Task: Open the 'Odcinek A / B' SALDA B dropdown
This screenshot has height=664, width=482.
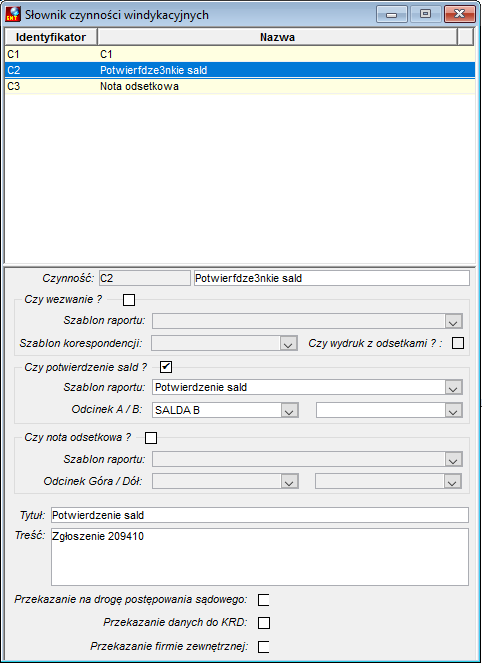Action: click(289, 410)
